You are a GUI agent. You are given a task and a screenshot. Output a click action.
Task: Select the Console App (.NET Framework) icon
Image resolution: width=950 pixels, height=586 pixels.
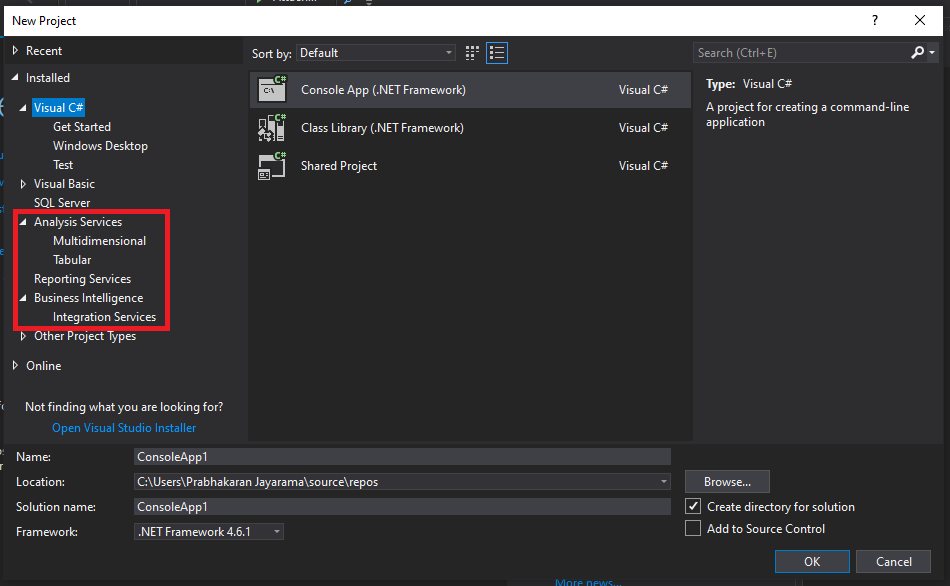tap(272, 89)
